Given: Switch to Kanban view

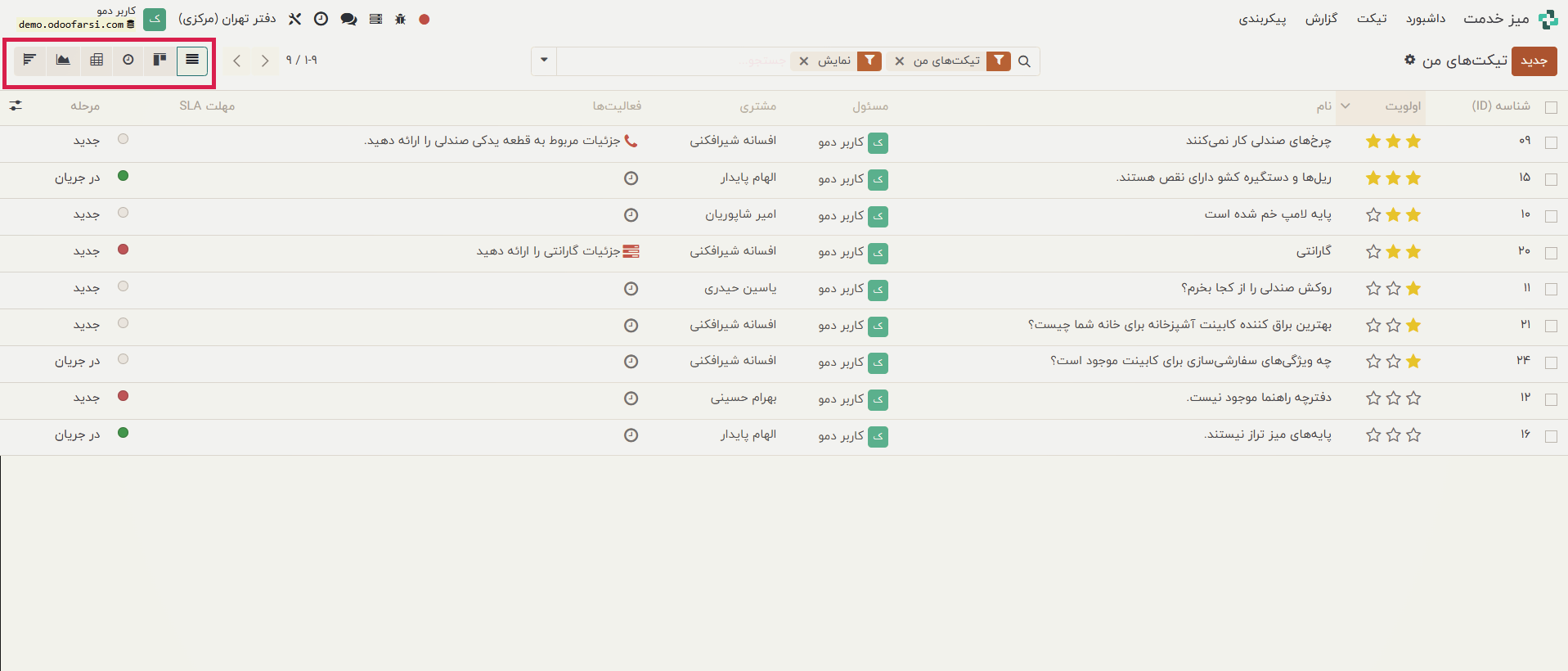Looking at the screenshot, I should pos(159,60).
